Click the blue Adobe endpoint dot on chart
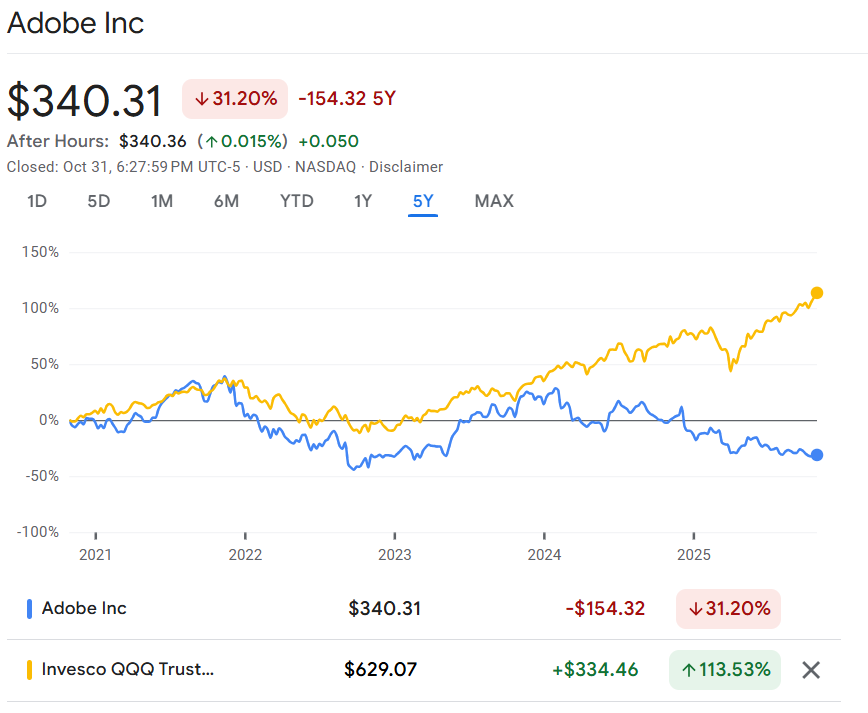 click(817, 455)
